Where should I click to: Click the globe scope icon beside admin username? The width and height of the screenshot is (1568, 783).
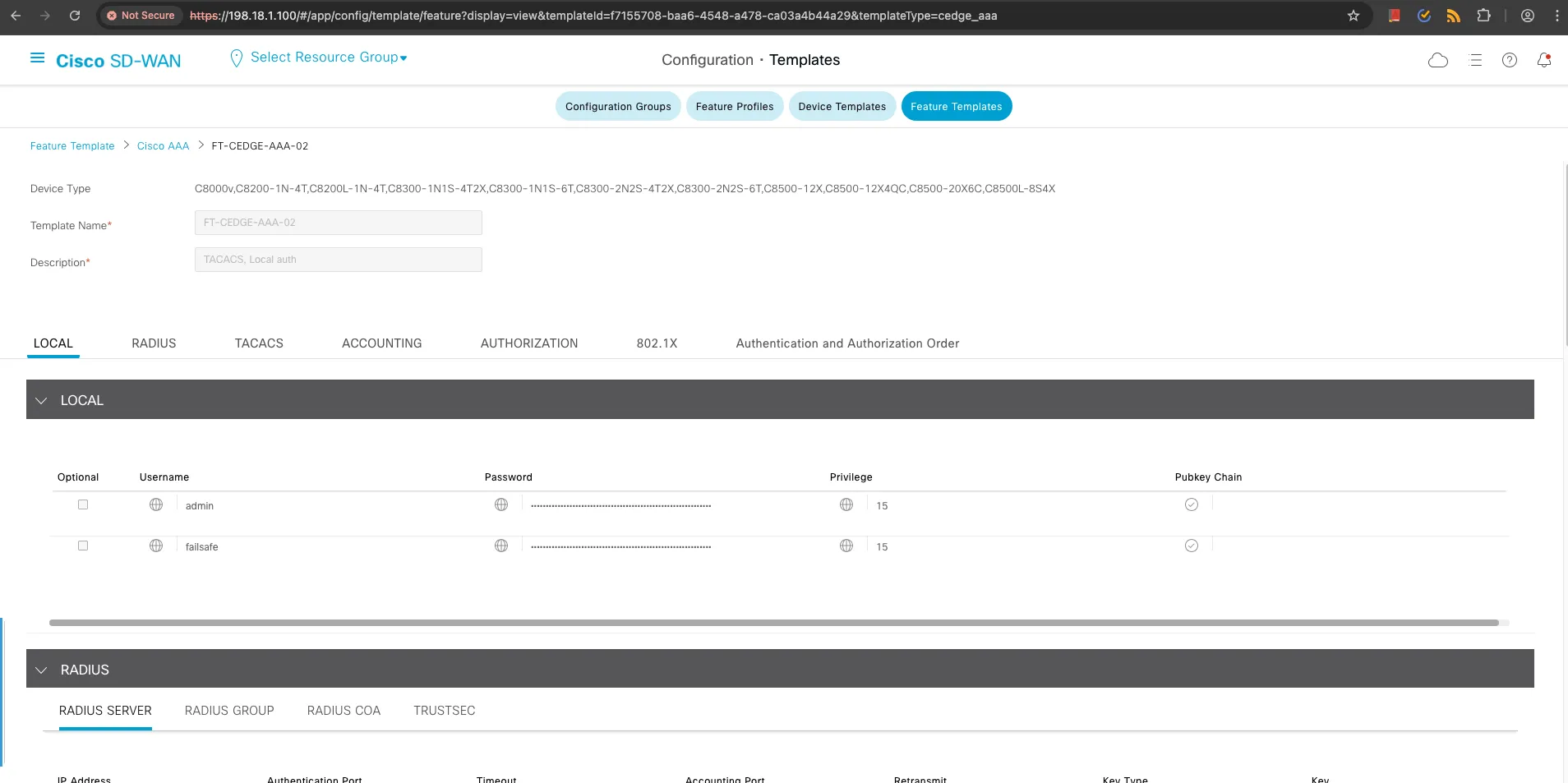tap(156, 504)
